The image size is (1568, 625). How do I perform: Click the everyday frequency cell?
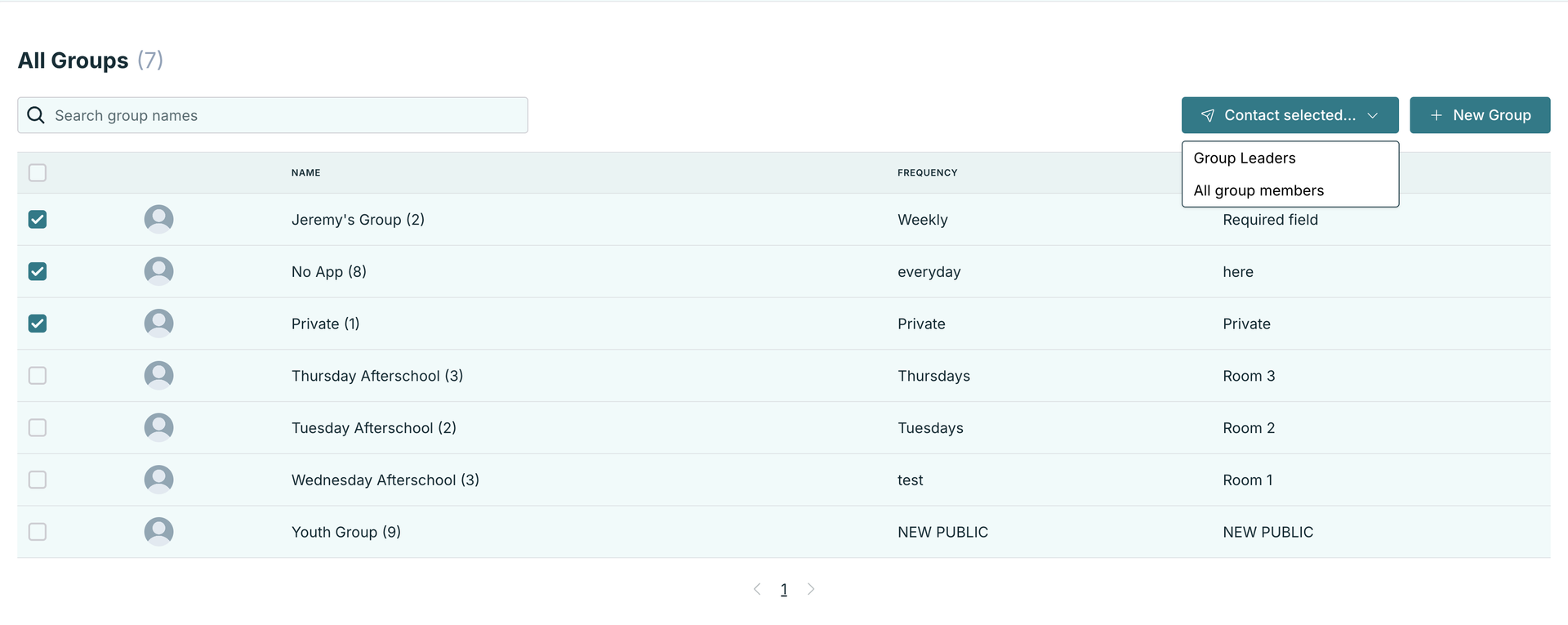pyautogui.click(x=929, y=272)
